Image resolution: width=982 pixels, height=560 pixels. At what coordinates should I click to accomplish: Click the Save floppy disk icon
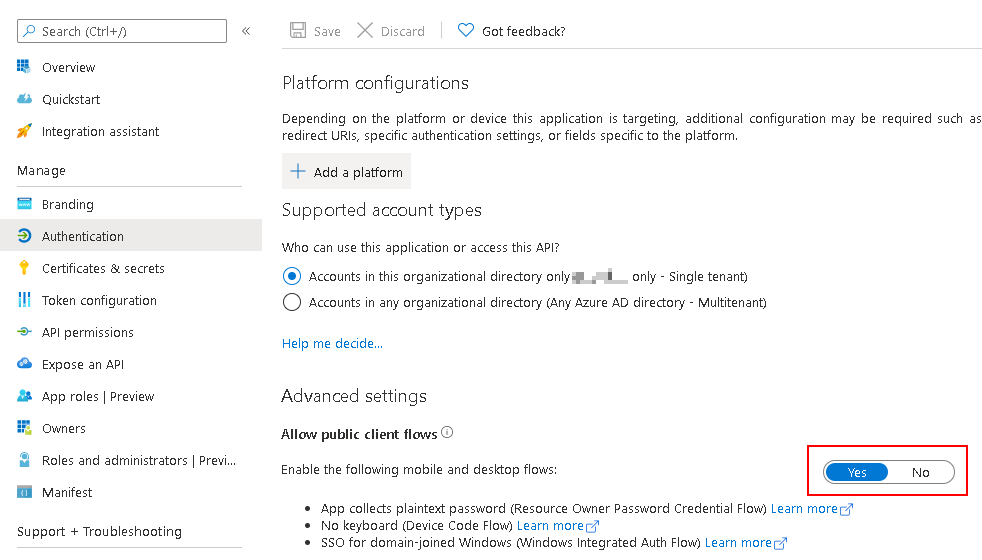coord(298,30)
